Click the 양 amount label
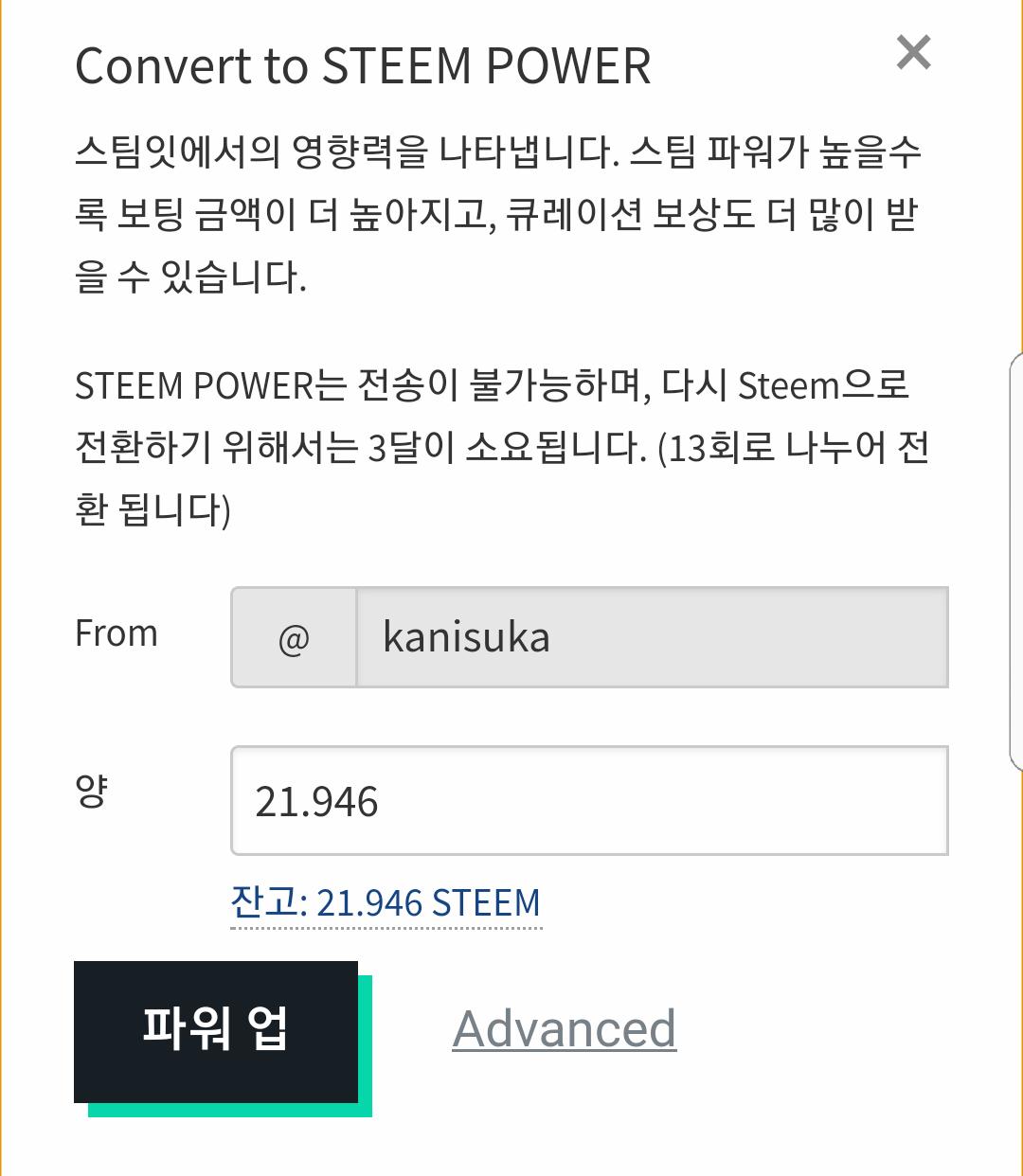This screenshot has width=1023, height=1176. [92, 790]
